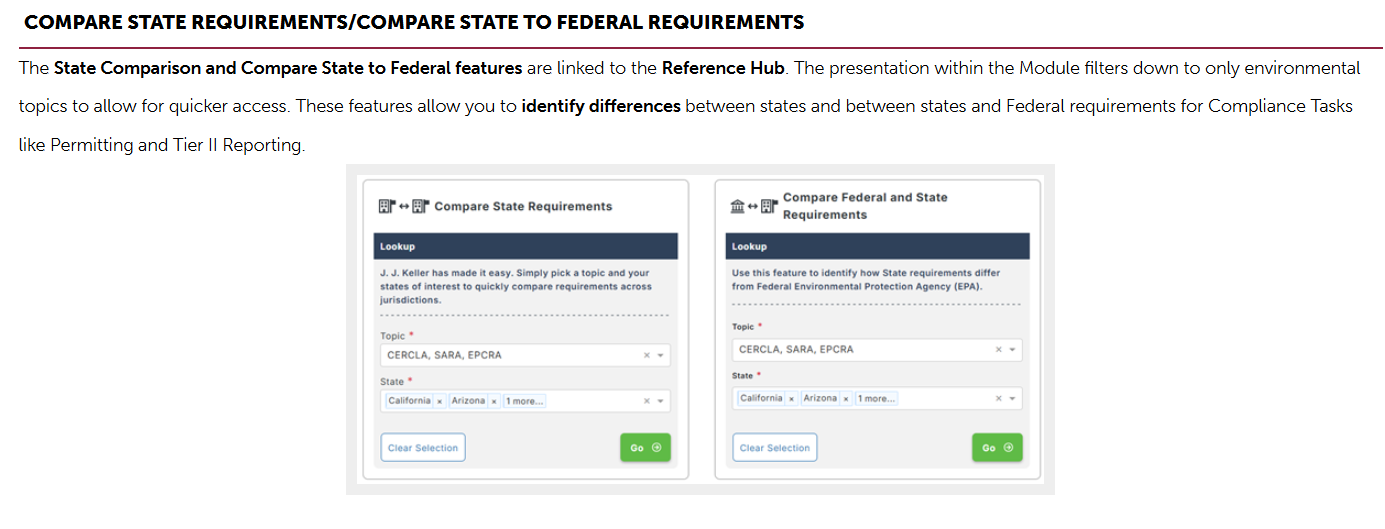
Task: Clear all states in right State field
Action: pos(998,398)
